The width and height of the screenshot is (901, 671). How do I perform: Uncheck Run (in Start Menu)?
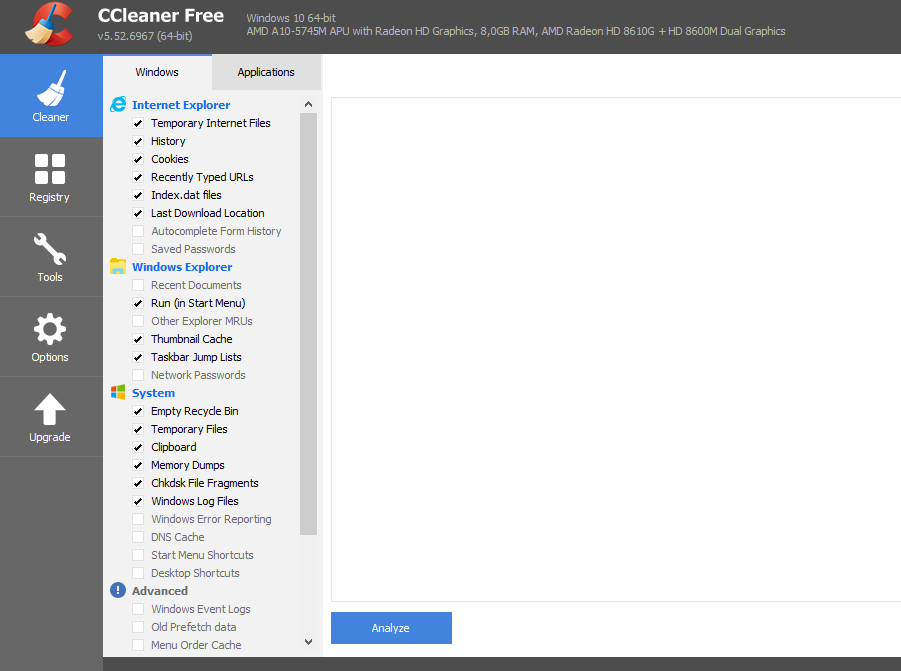(x=138, y=303)
